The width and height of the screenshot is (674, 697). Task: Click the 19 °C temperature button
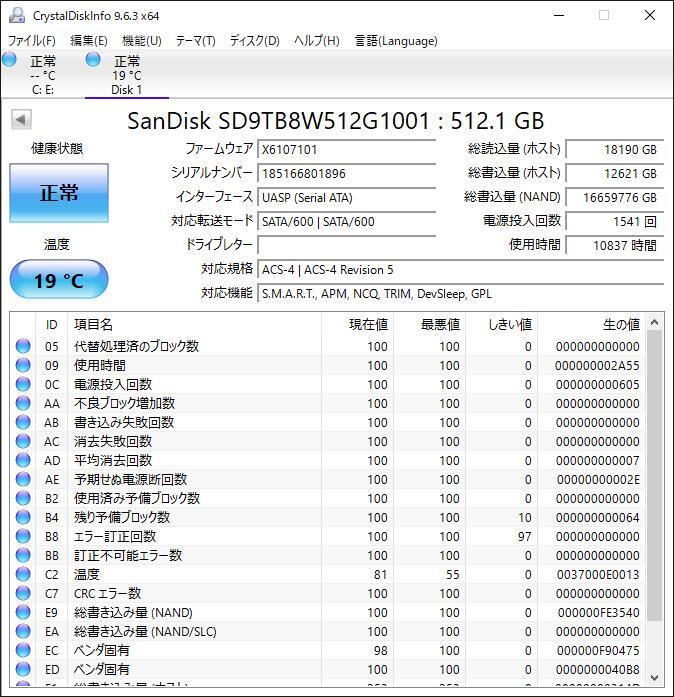pyautogui.click(x=59, y=280)
